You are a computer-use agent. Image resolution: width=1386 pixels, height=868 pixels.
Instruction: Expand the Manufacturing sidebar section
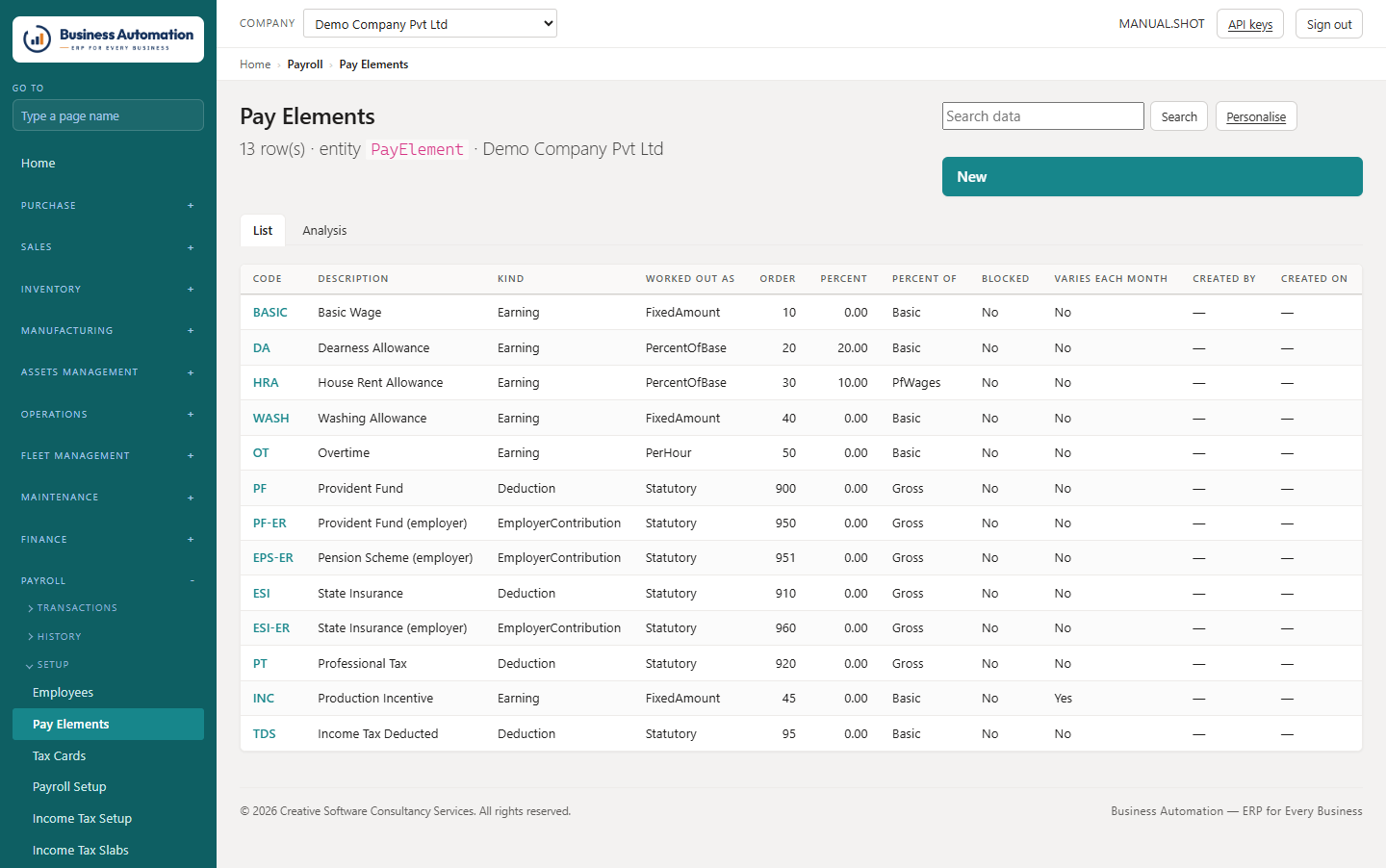pos(108,331)
